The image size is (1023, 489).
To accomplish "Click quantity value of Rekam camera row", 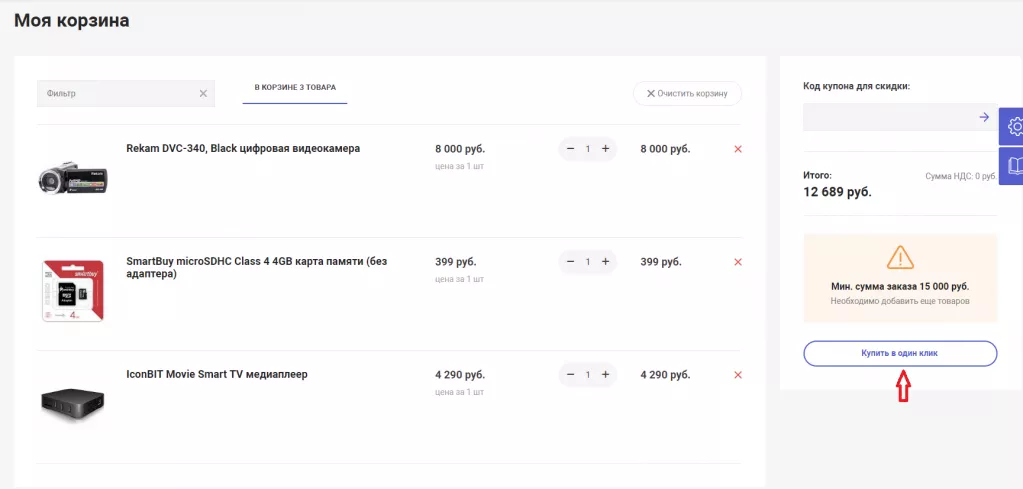I will pyautogui.click(x=588, y=149).
